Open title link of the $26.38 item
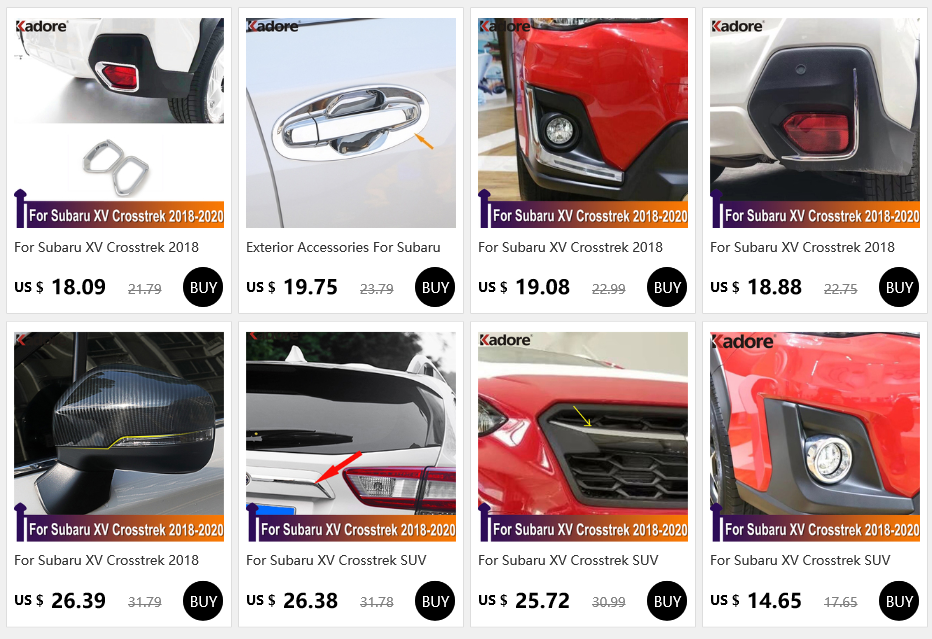Image resolution: width=932 pixels, height=639 pixels. point(336,561)
